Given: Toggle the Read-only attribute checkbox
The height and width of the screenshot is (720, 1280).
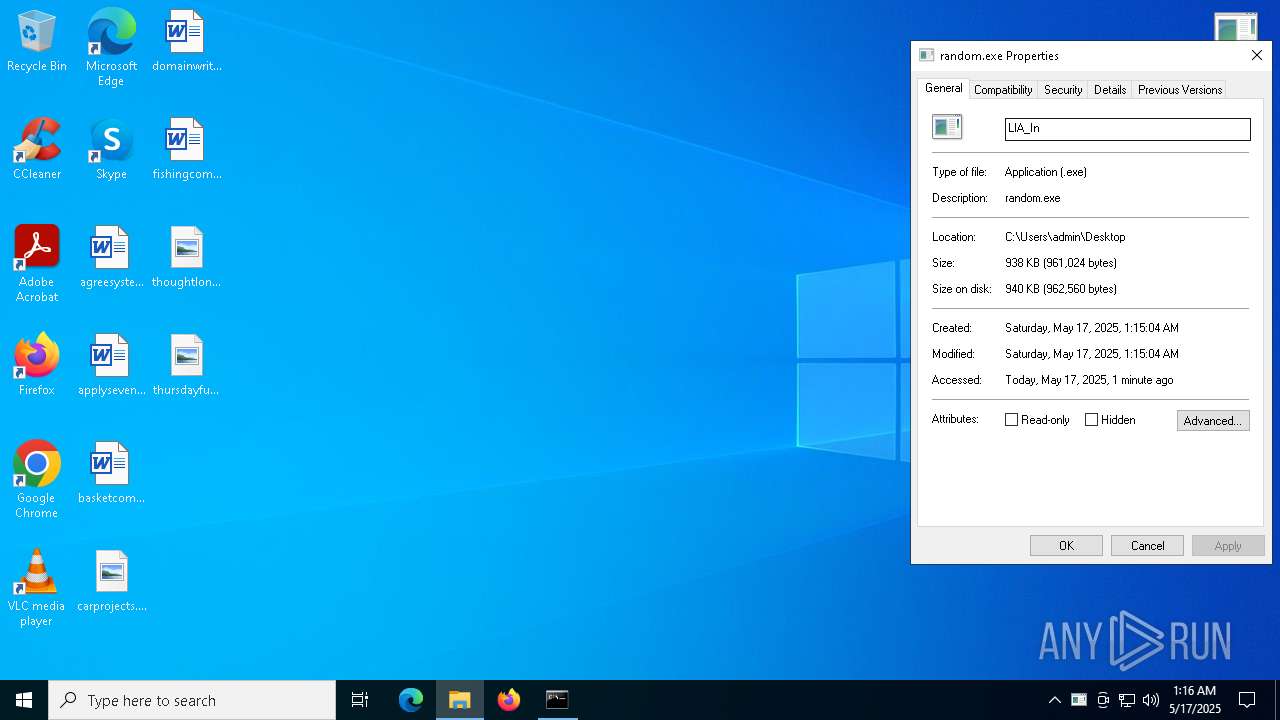Looking at the screenshot, I should pyautogui.click(x=1011, y=420).
